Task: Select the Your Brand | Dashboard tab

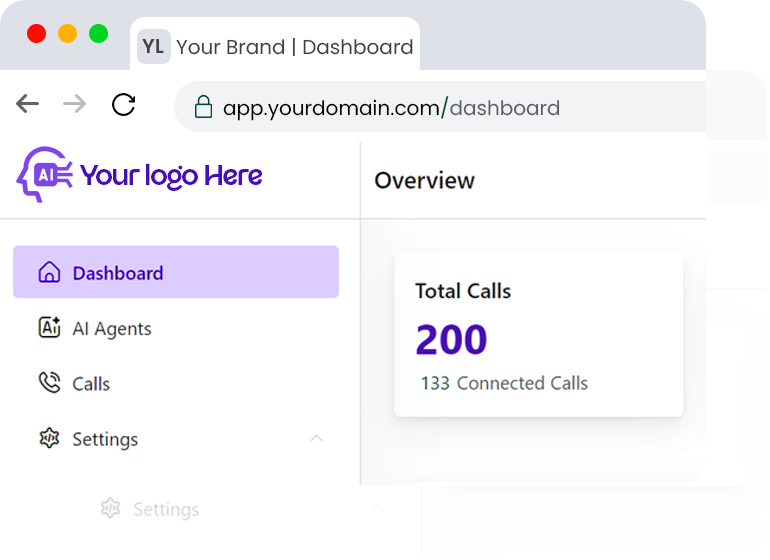Action: point(294,47)
